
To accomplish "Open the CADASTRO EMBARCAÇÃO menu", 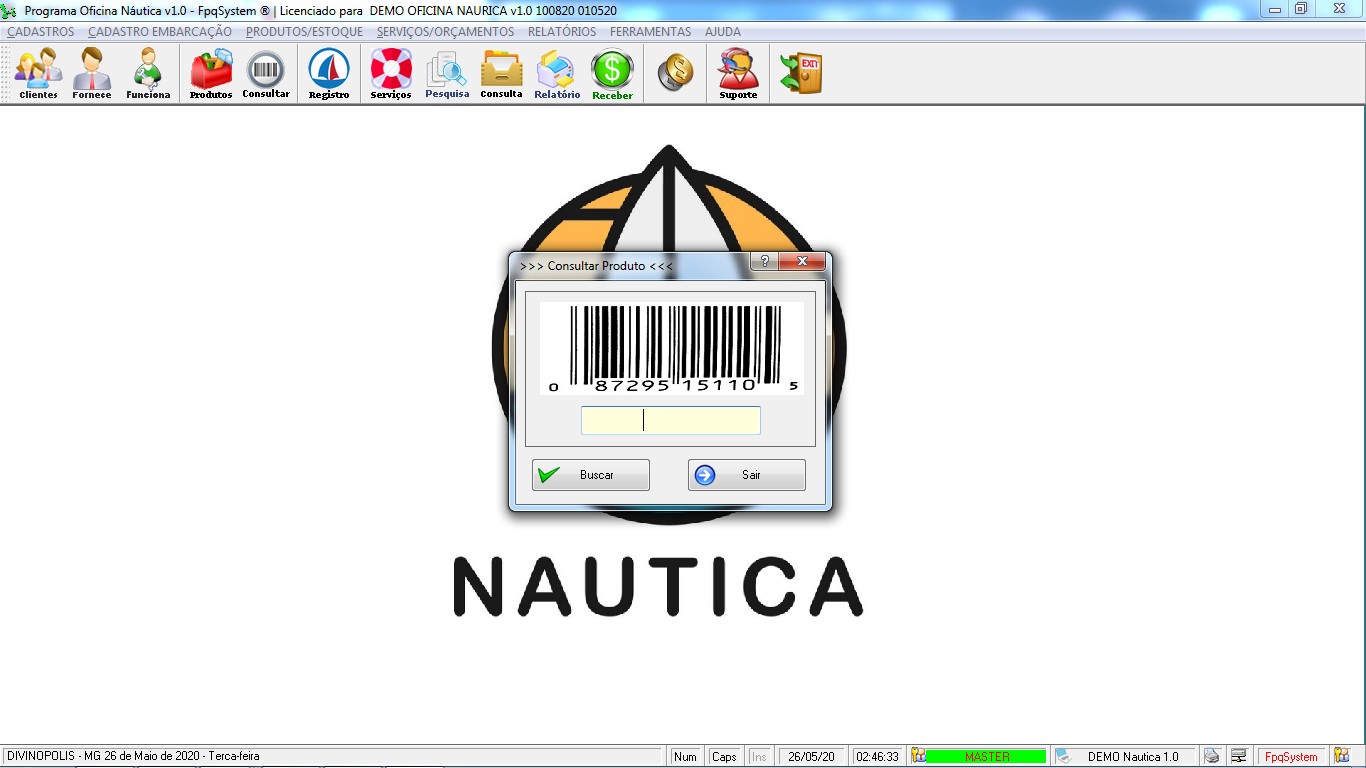I will (160, 32).
